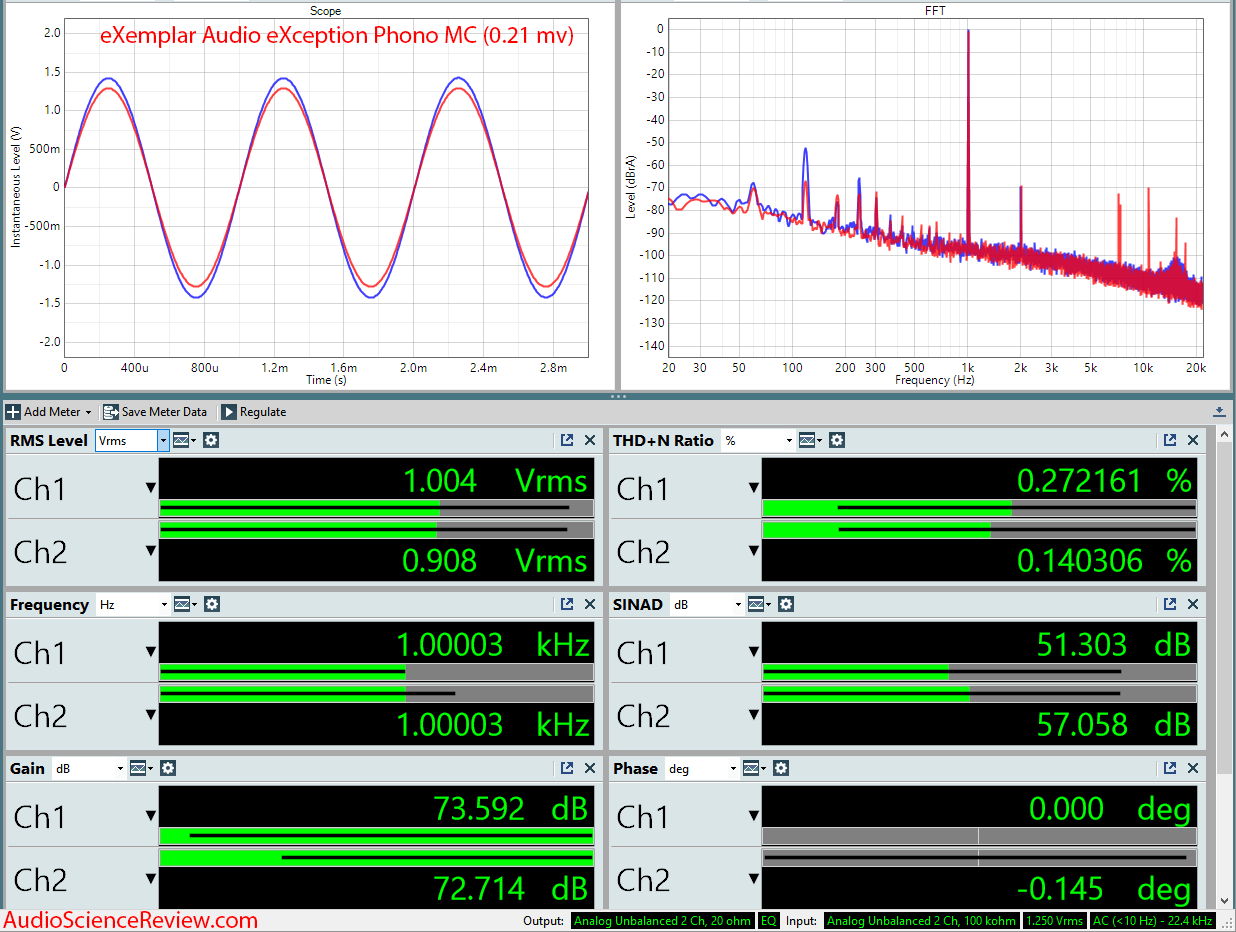Click Save Meter Data button
Image resolution: width=1236 pixels, height=932 pixels.
(155, 412)
